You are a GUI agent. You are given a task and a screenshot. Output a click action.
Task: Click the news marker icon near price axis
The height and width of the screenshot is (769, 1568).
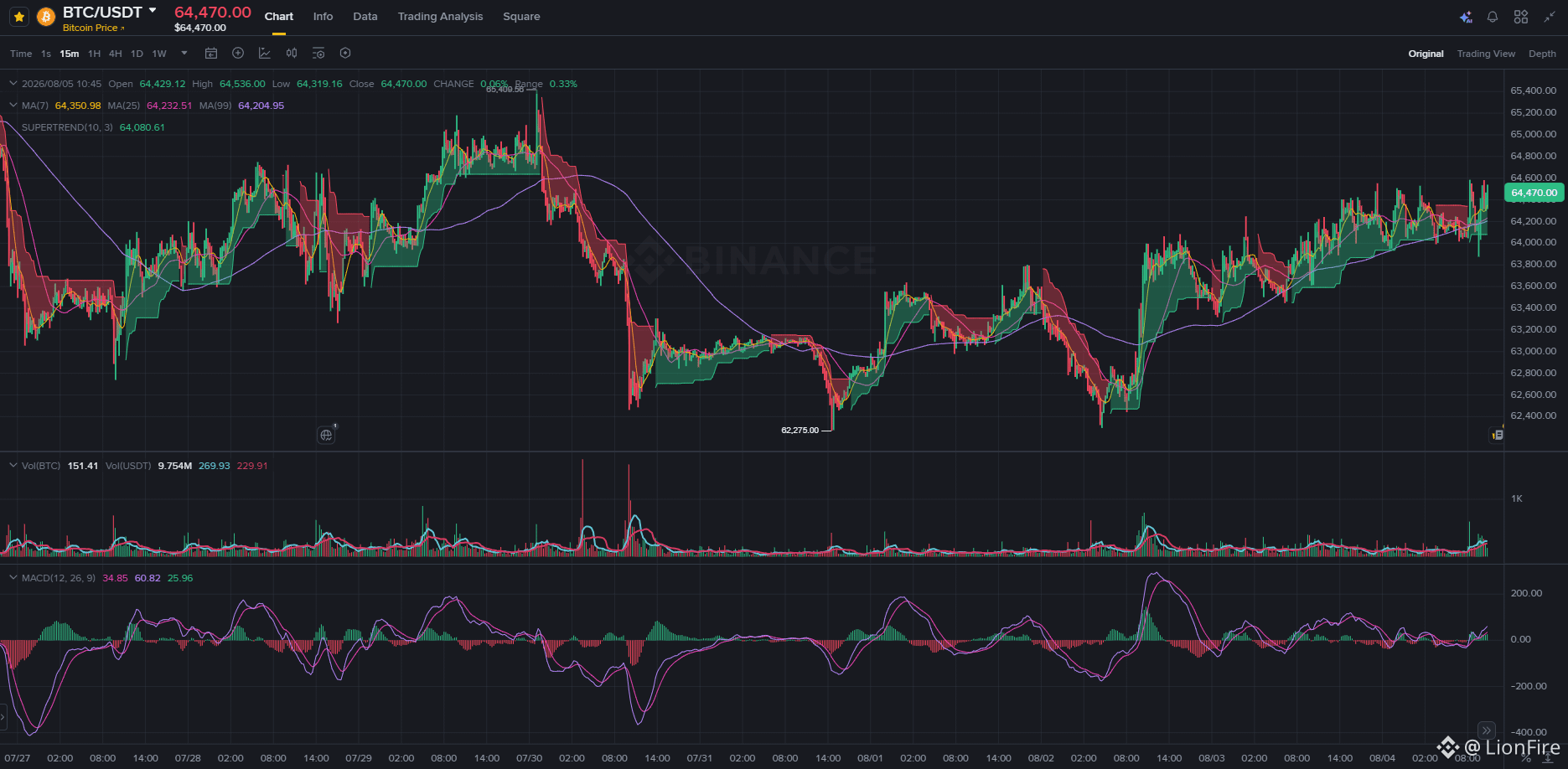(x=1497, y=435)
